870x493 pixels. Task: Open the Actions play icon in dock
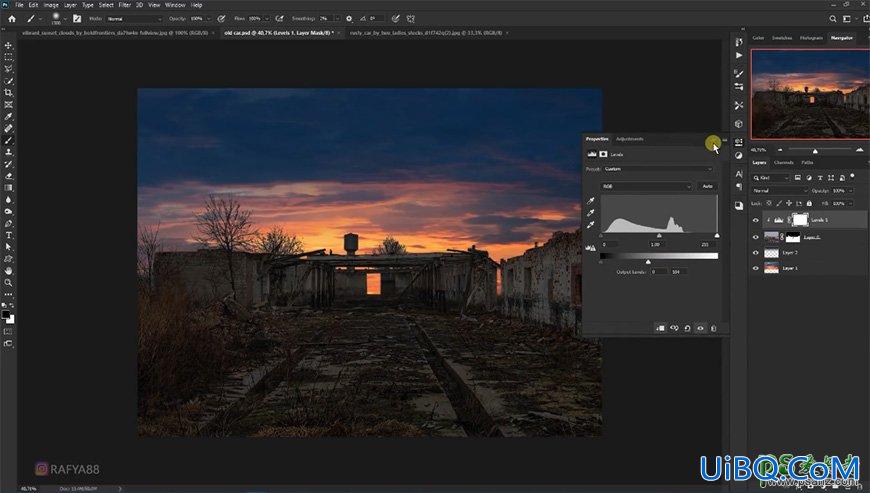tap(739, 55)
